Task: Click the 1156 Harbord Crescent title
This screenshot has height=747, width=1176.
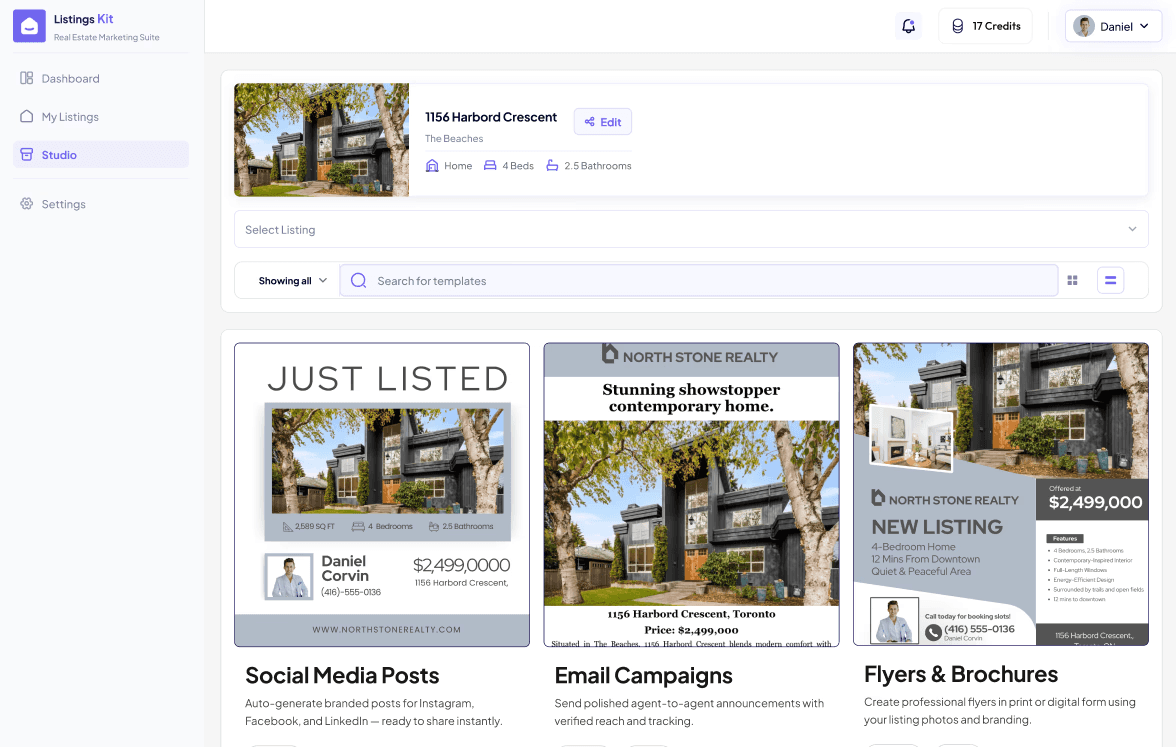Action: click(x=491, y=117)
